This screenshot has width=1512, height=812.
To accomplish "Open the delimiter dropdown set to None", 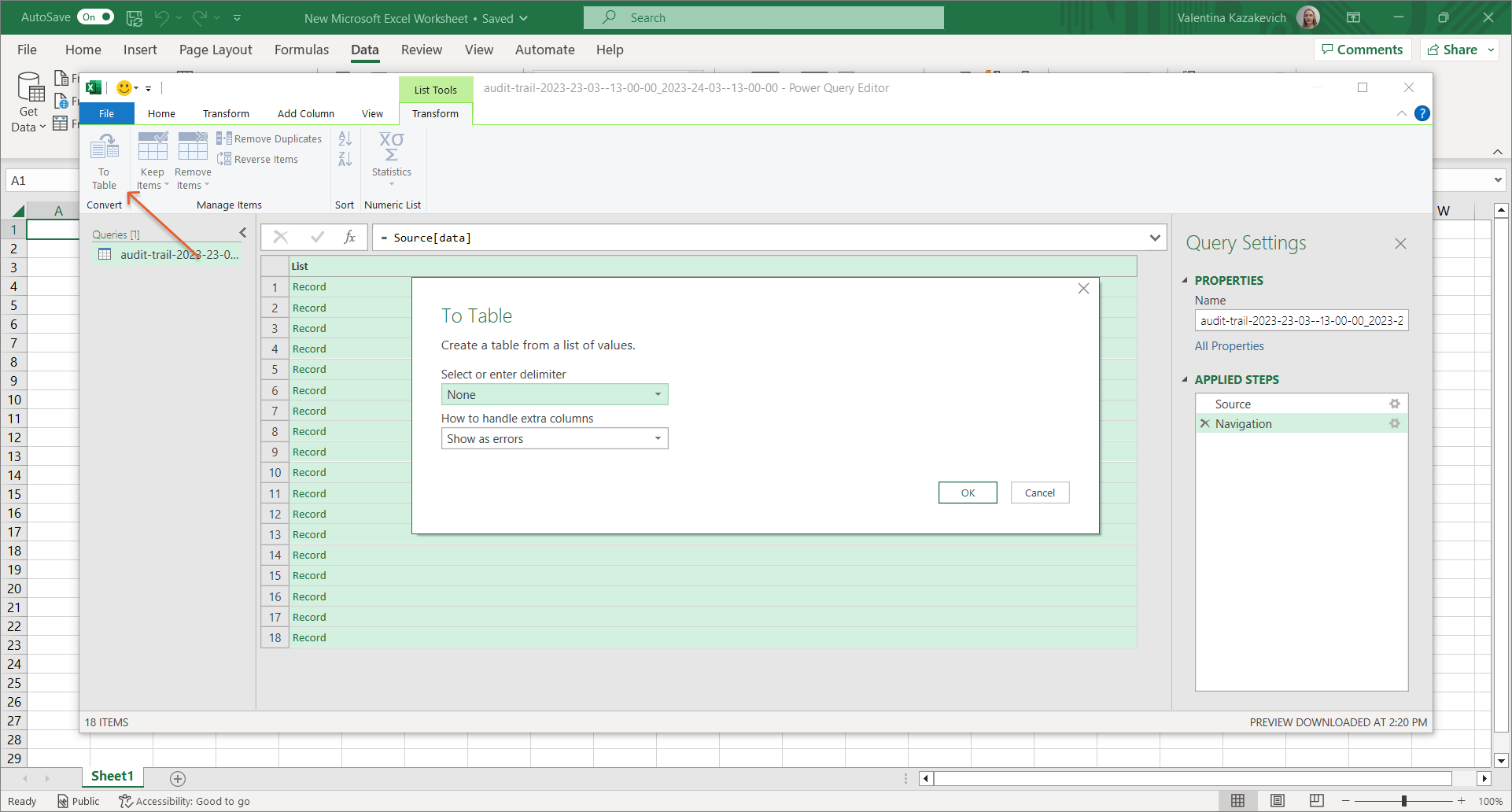I will click(x=554, y=394).
